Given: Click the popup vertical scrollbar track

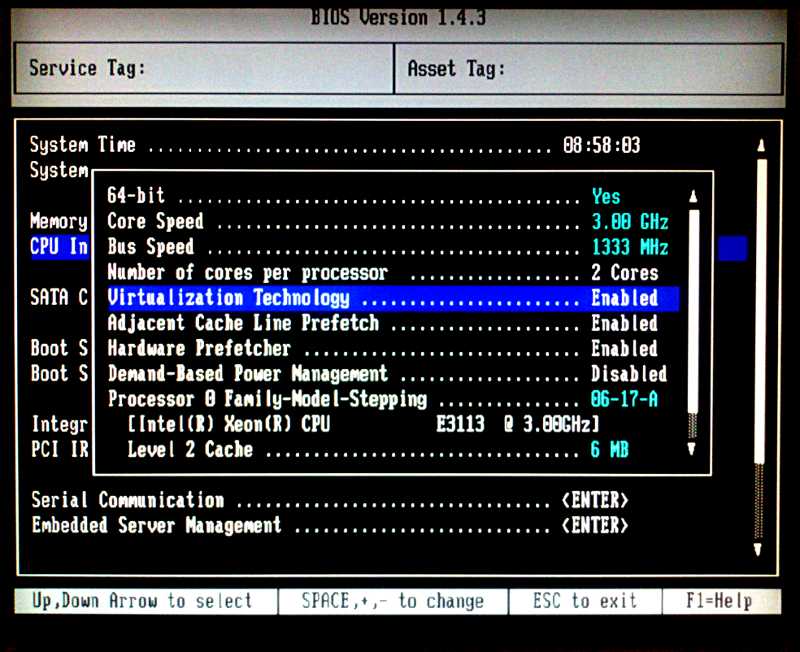Looking at the screenshot, I should (693, 320).
